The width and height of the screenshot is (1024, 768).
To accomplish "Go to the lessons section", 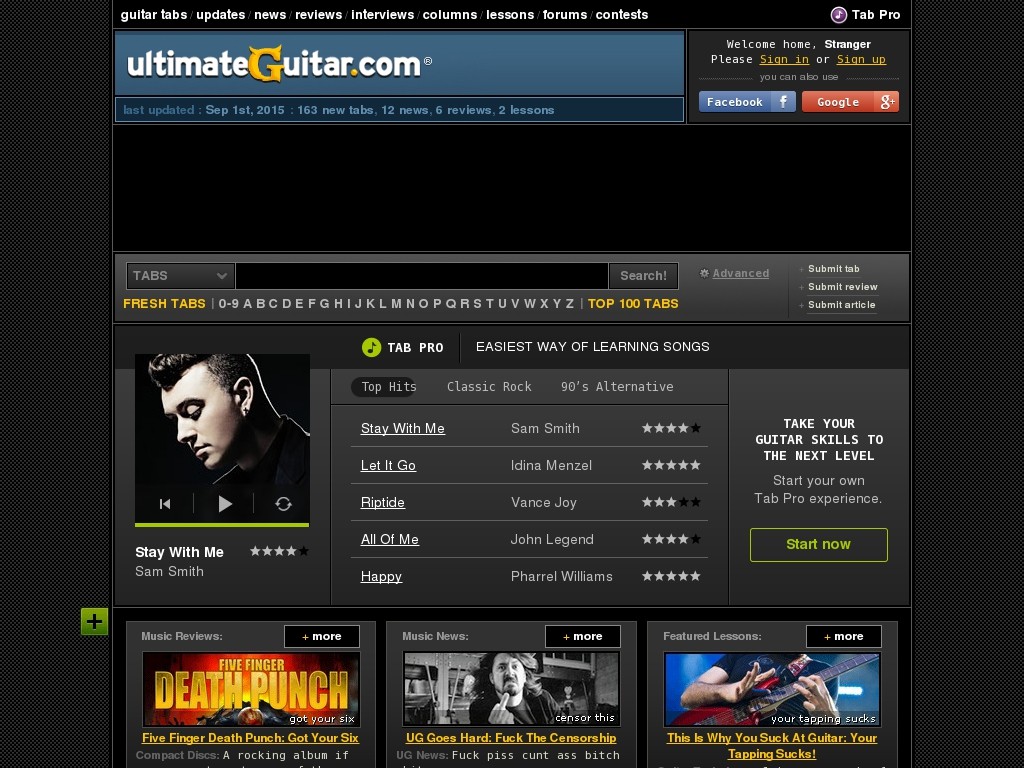I will click(510, 14).
